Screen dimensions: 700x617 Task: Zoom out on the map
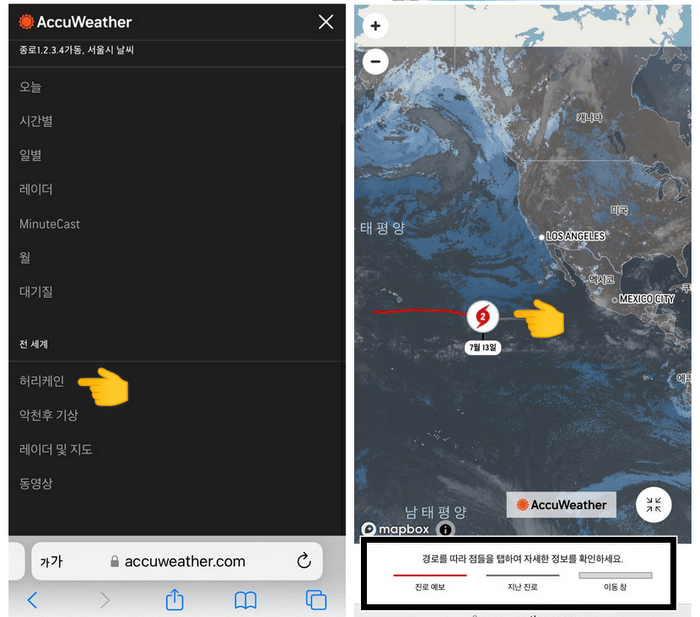pyautogui.click(x=375, y=62)
